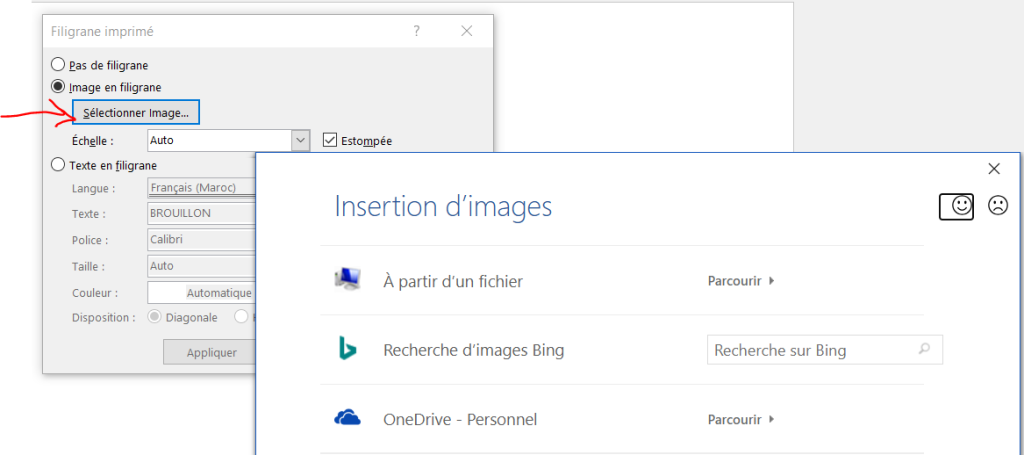Click the Insertion d'images heading

[x=443, y=206]
